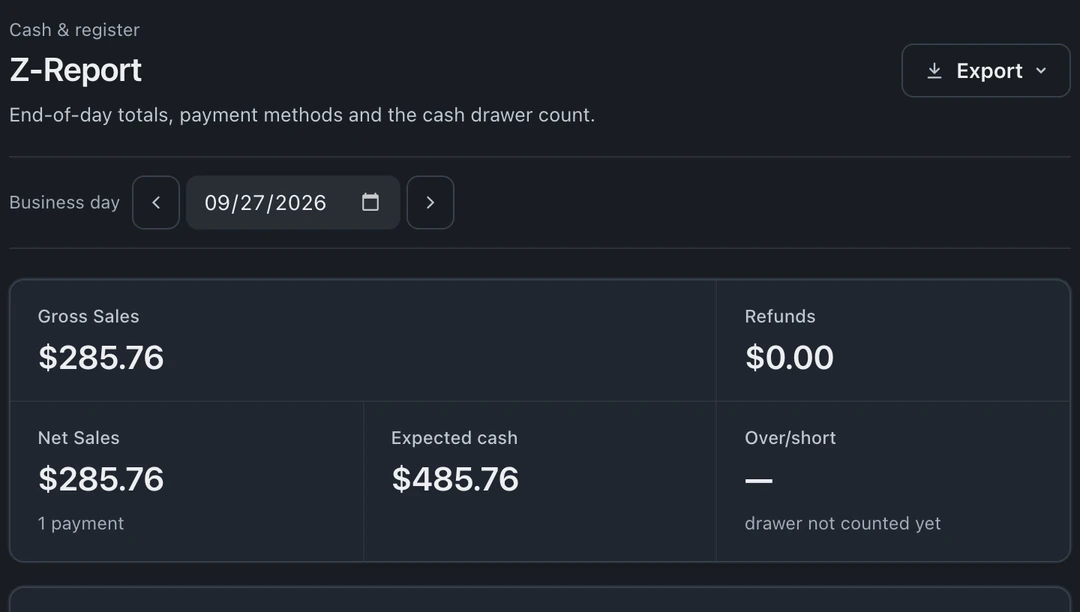Viewport: 1080px width, 612px height.
Task: Click the Net Sales label
Action: click(79, 438)
